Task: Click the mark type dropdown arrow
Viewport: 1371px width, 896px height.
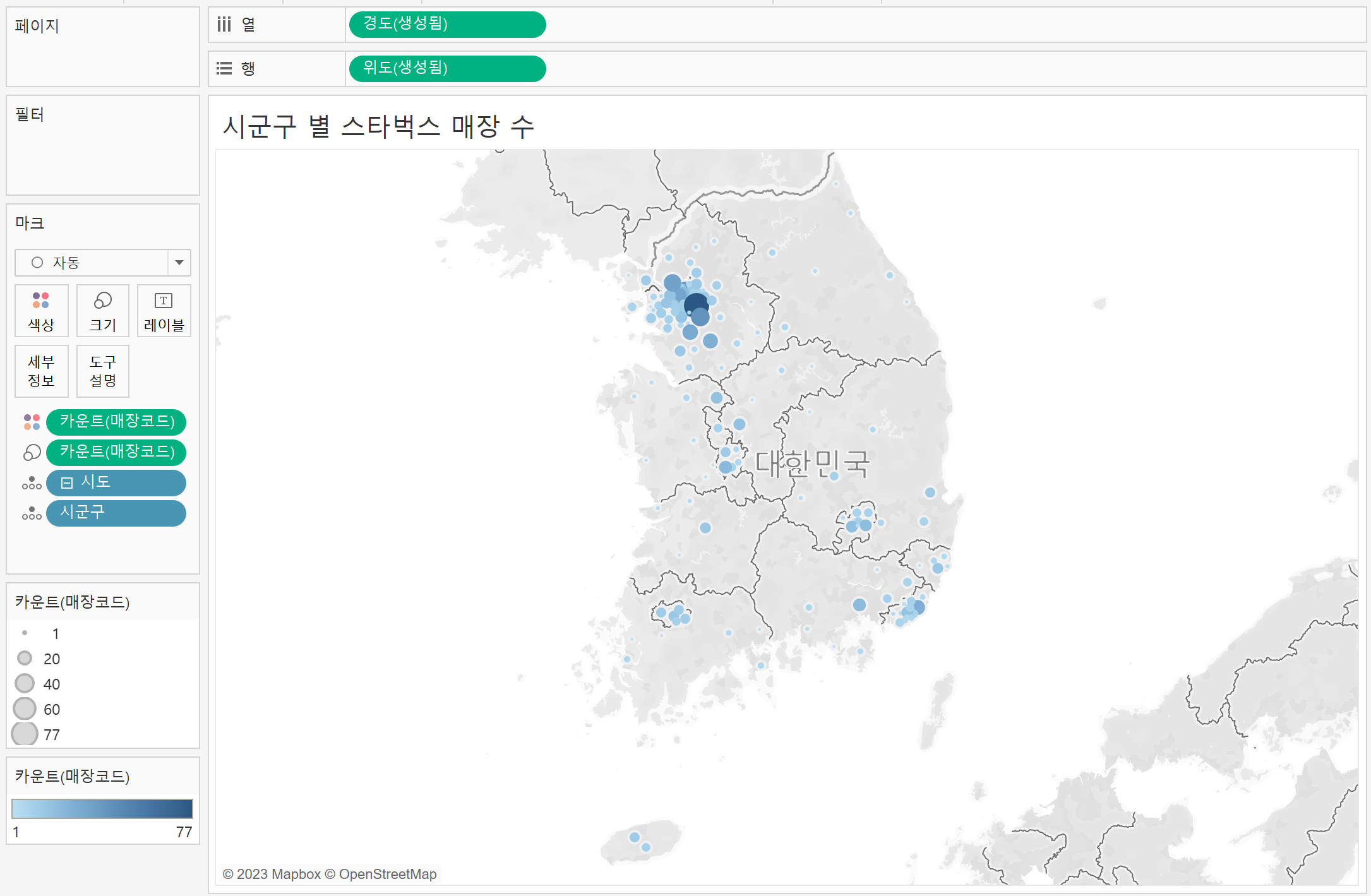Action: (179, 263)
